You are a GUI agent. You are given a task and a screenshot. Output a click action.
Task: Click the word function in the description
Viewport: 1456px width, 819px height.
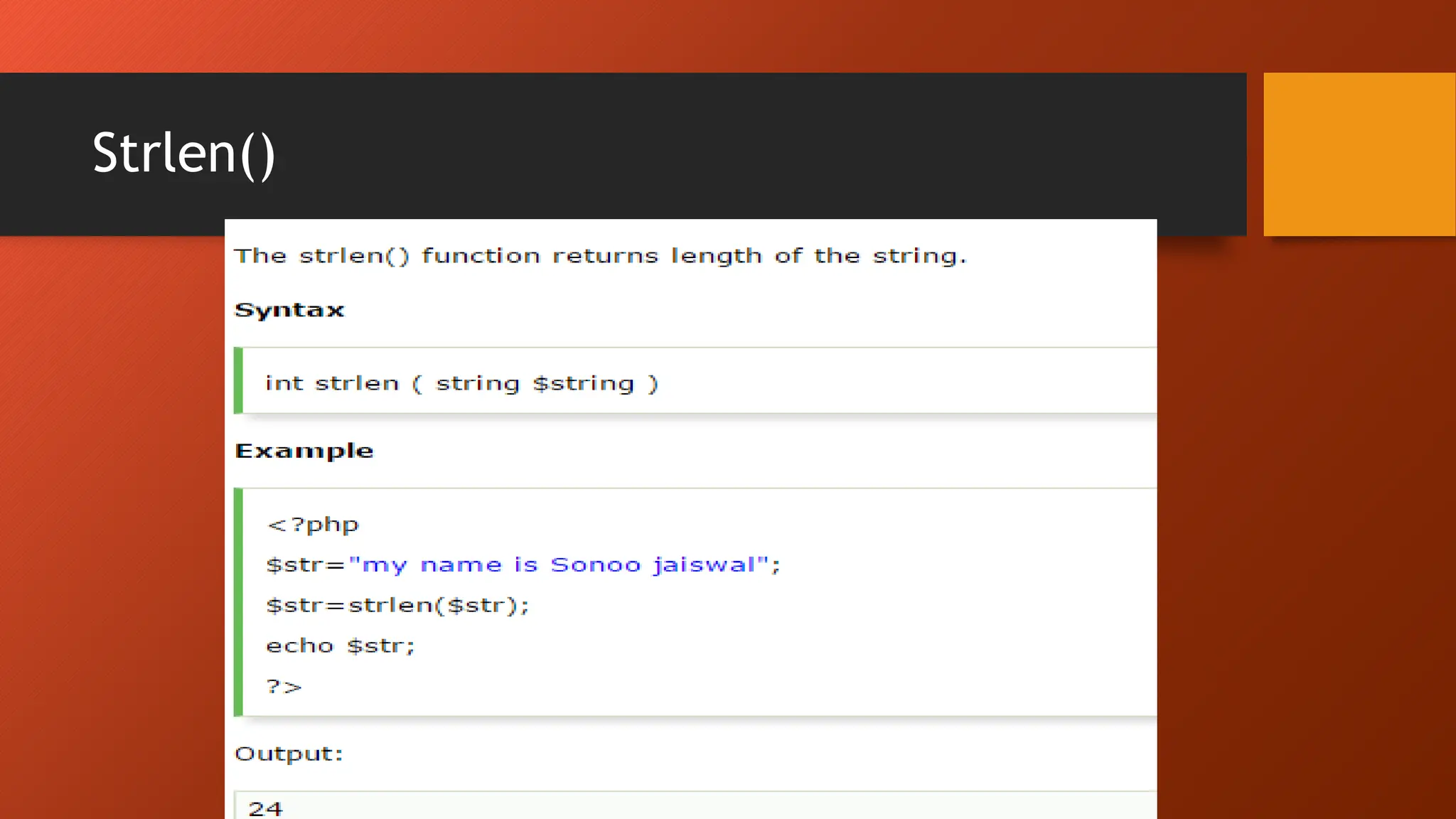pyautogui.click(x=481, y=256)
